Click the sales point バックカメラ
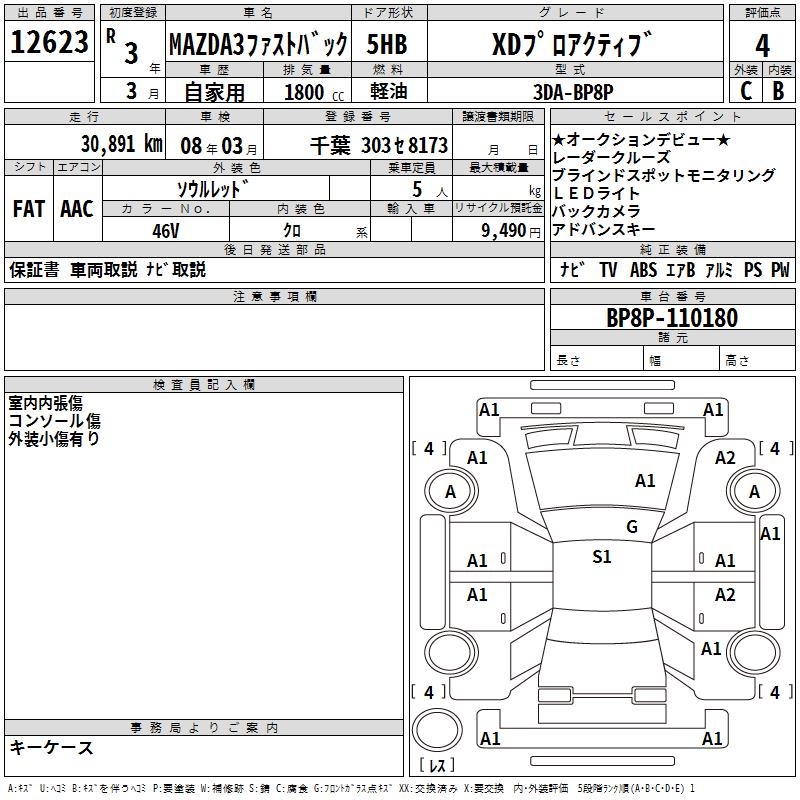The height and width of the screenshot is (800, 800). coord(596,211)
